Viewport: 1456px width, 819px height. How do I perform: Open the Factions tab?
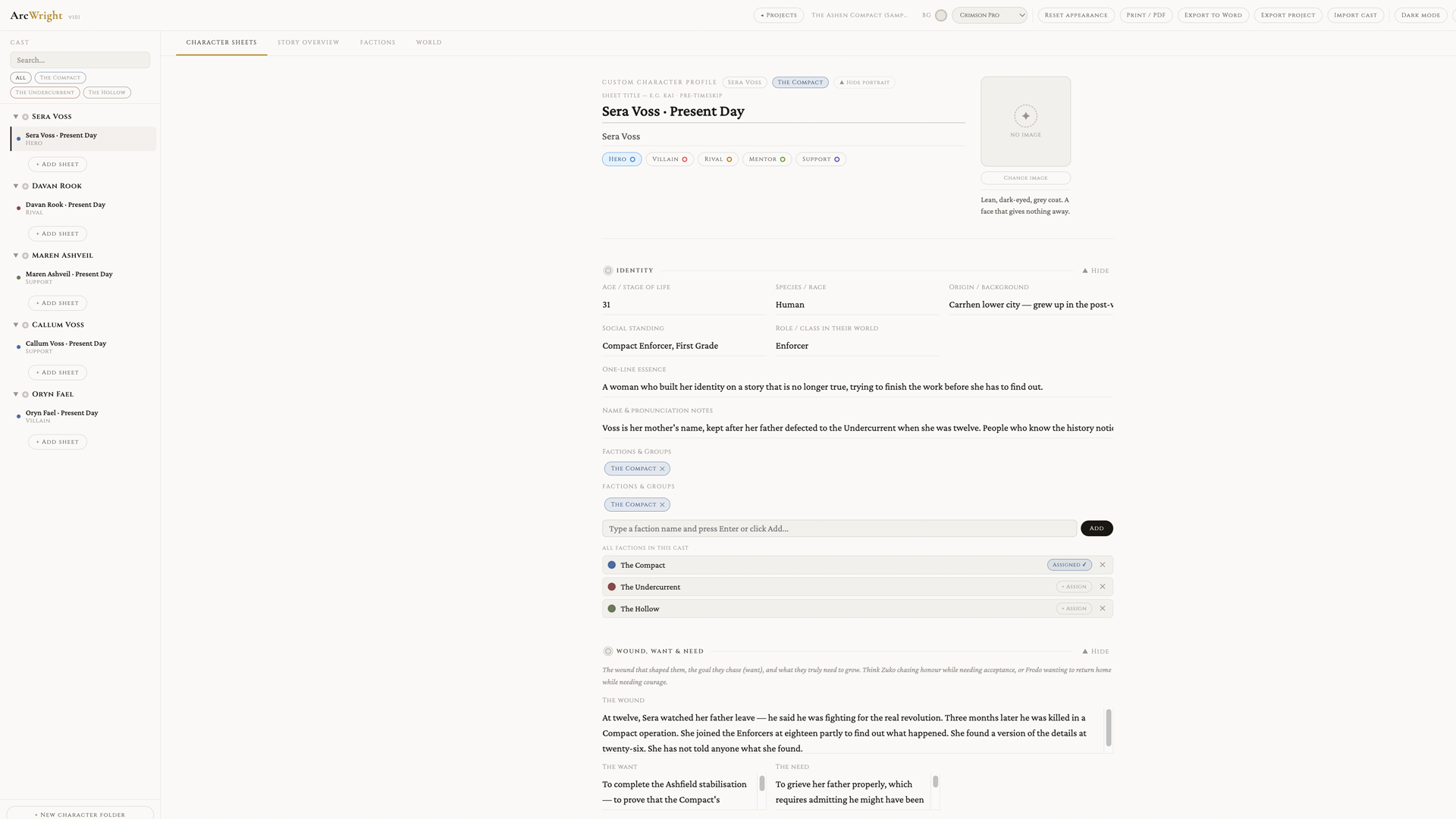[x=378, y=42]
